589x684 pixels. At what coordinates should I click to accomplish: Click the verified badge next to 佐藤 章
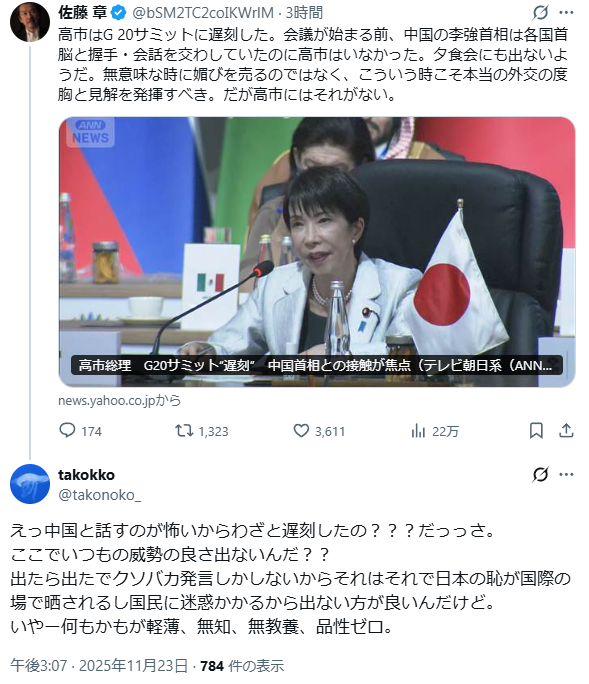[x=118, y=13]
